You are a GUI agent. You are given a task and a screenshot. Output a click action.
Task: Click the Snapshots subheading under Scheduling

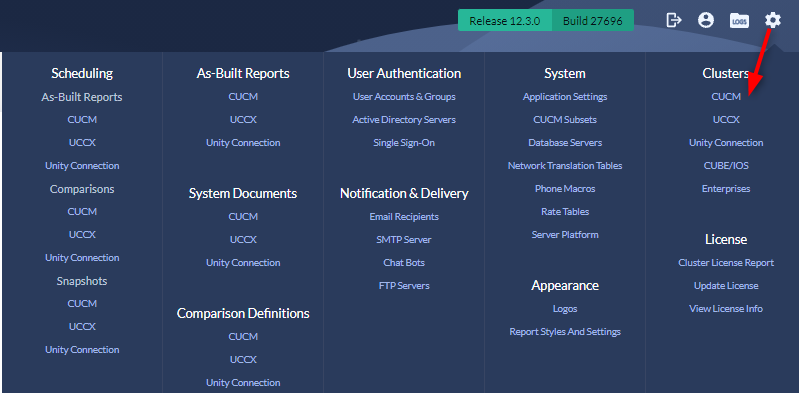[x=82, y=280]
